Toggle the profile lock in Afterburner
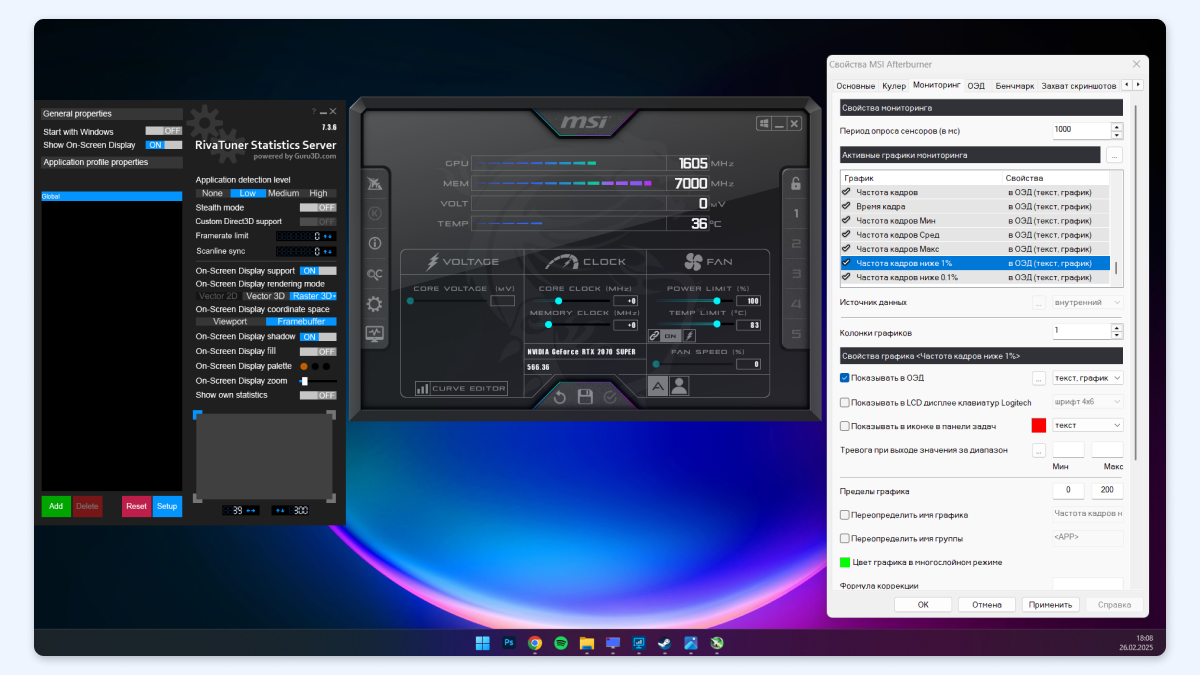Image resolution: width=1200 pixels, height=675 pixels. coord(796,183)
